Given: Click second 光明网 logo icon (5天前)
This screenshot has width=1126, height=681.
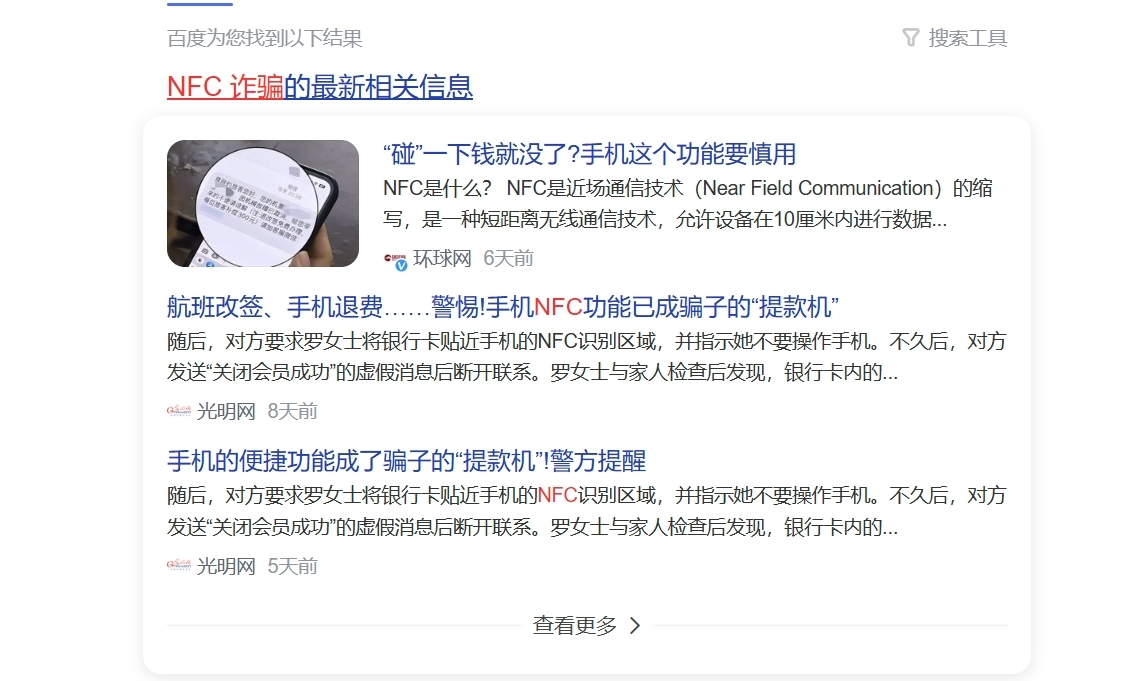Looking at the screenshot, I should click(x=179, y=566).
